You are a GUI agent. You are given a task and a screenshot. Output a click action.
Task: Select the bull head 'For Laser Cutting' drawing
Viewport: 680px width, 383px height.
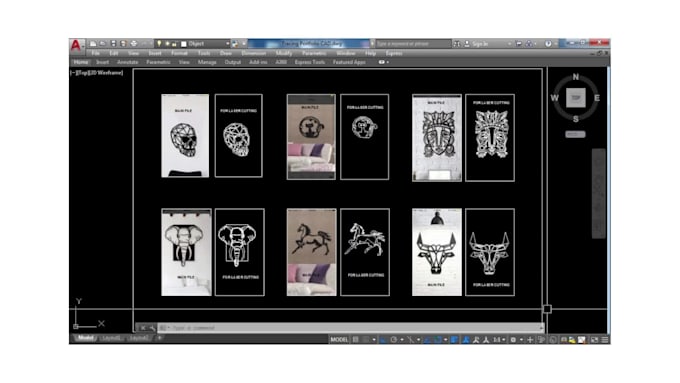[x=490, y=252]
